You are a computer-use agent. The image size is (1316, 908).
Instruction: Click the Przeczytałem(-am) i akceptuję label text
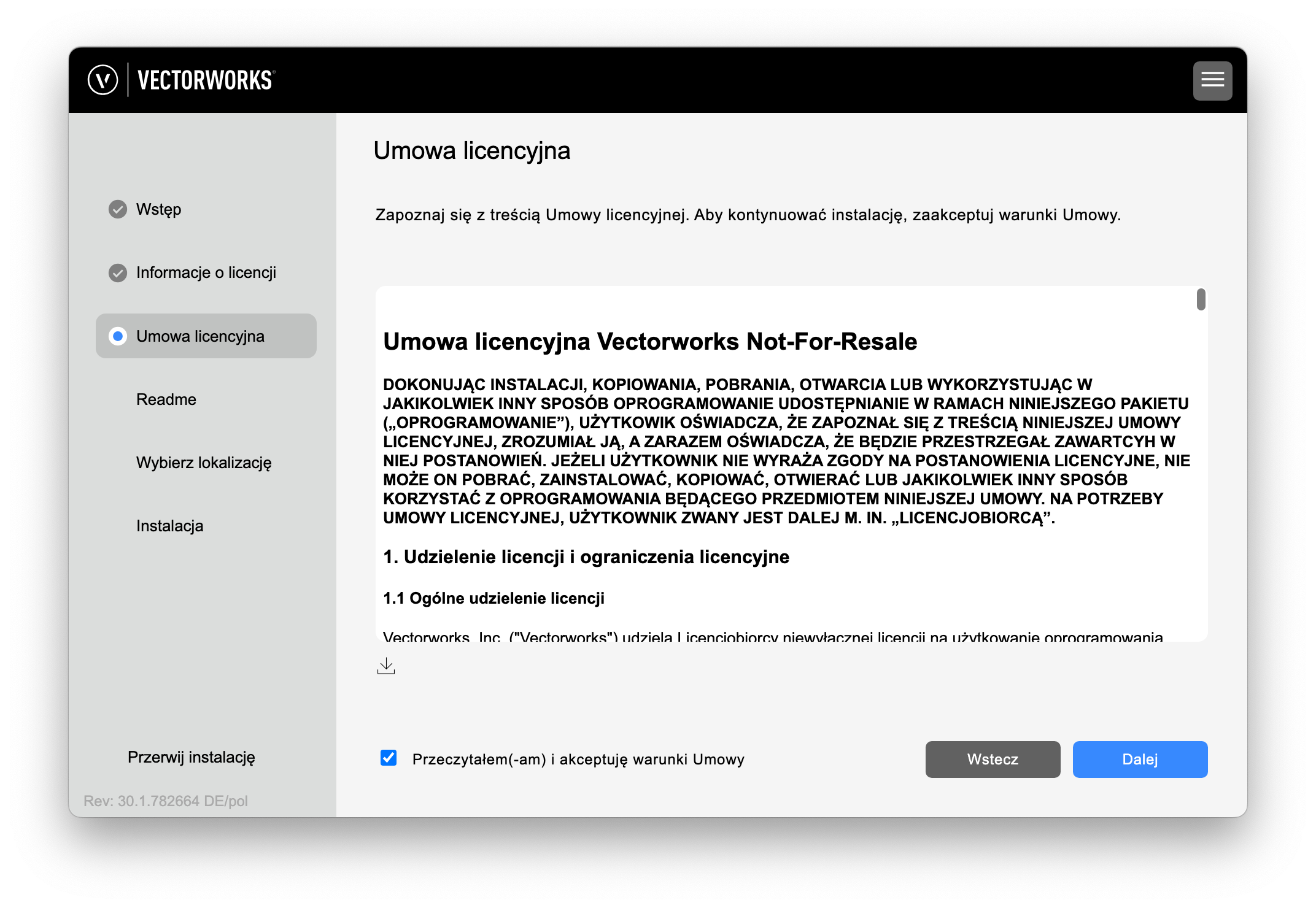pyautogui.click(x=578, y=760)
